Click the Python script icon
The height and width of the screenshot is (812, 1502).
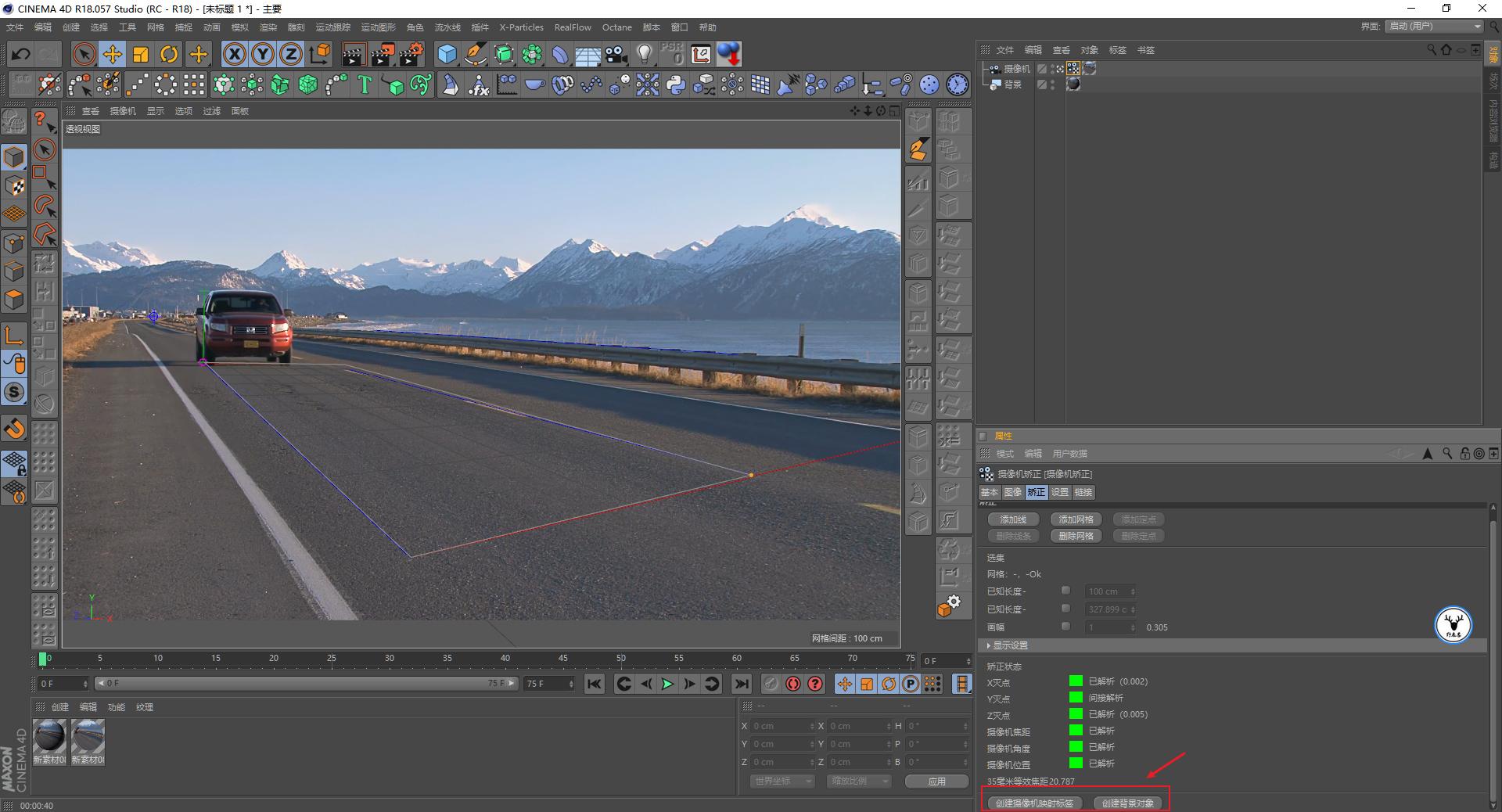click(676, 84)
